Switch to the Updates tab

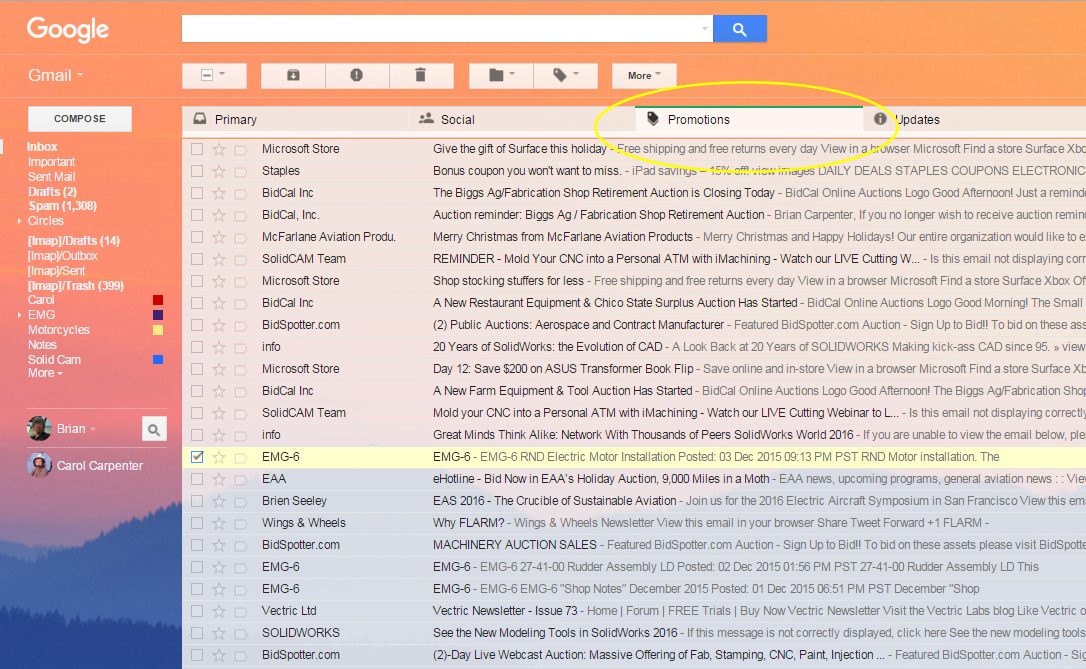click(x=974, y=119)
